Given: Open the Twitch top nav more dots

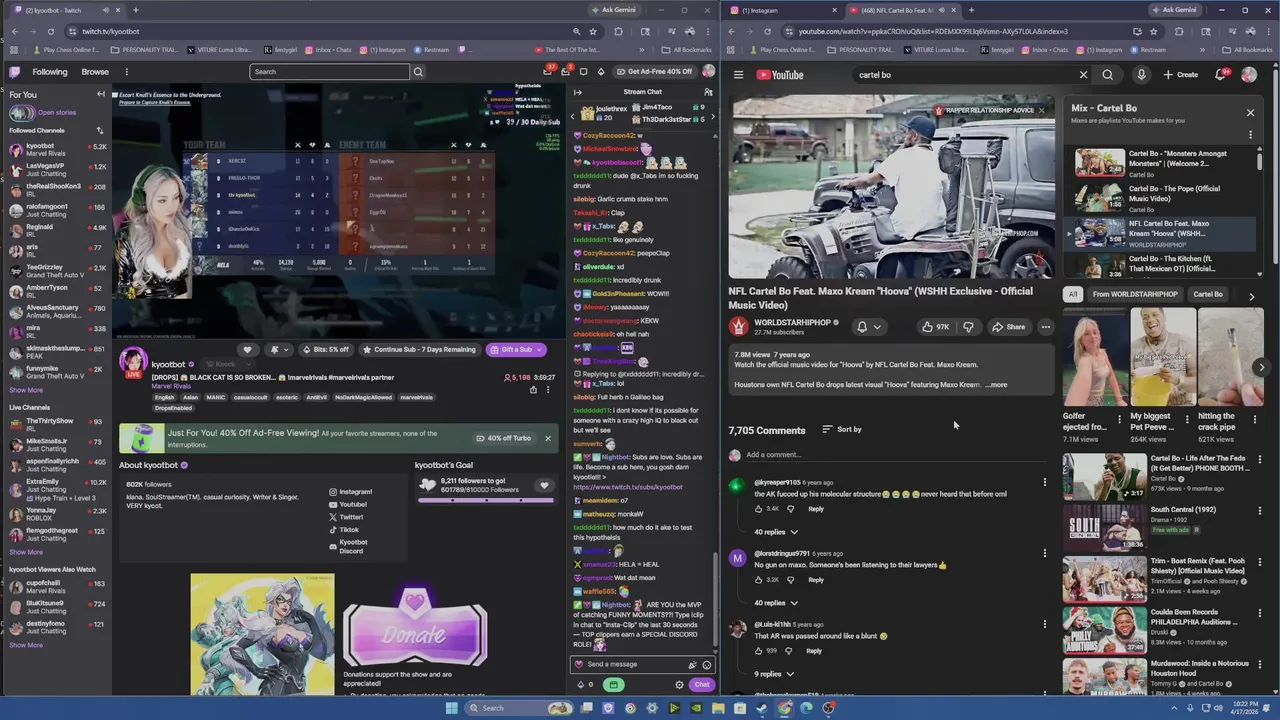Looking at the screenshot, I should point(127,72).
